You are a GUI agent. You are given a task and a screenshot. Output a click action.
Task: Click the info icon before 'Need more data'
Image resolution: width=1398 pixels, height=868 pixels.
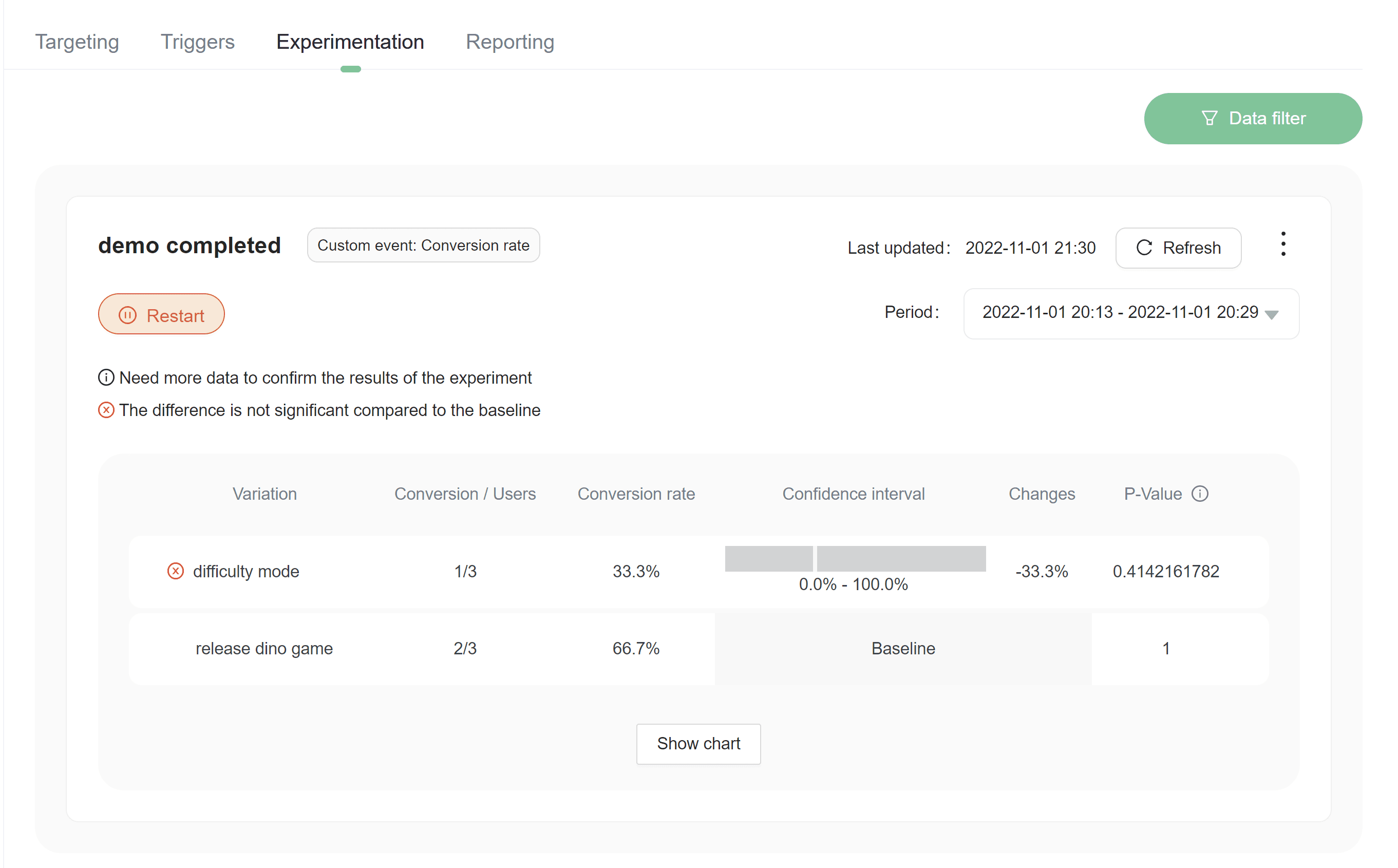coord(106,378)
